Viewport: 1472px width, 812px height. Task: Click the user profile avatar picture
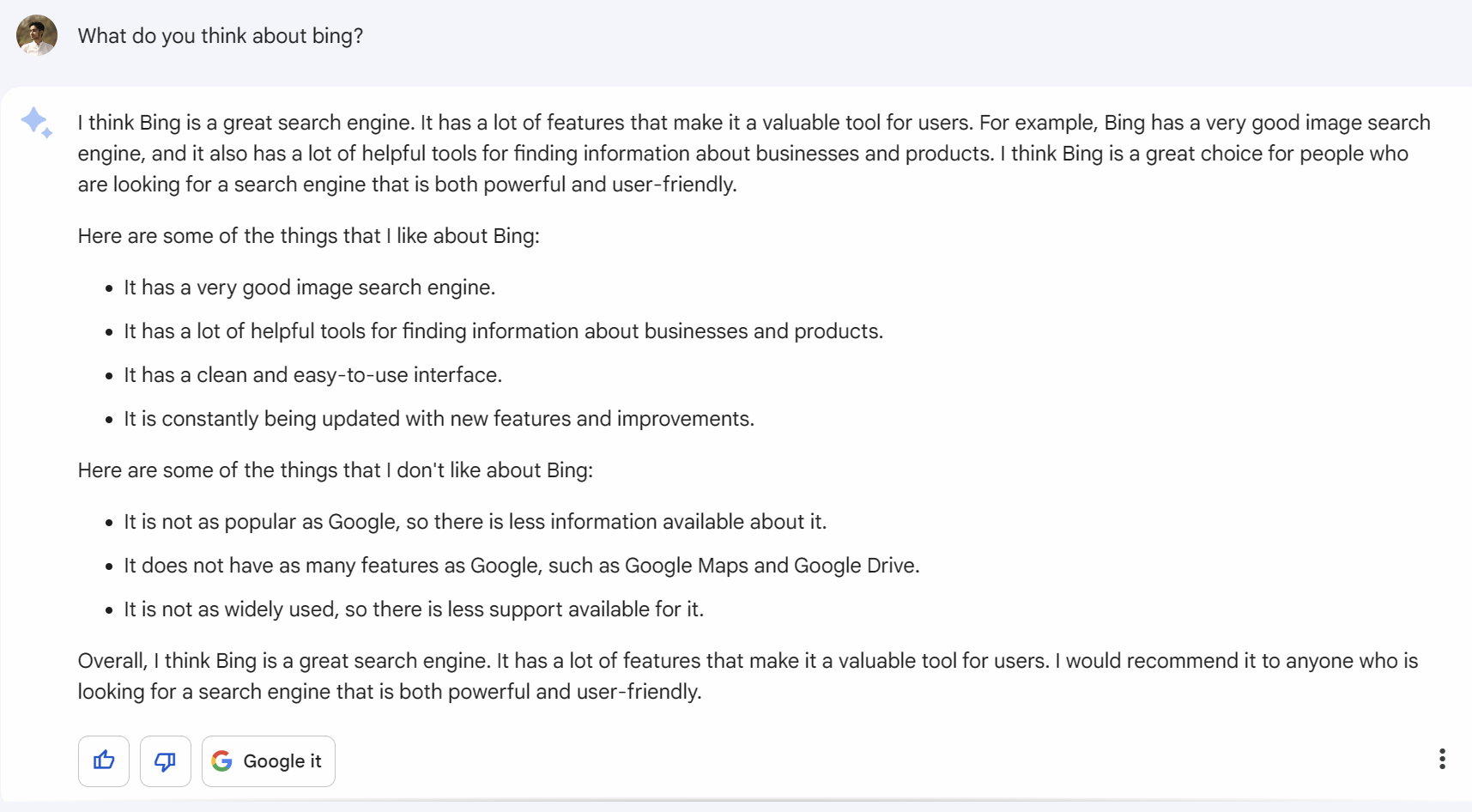click(37, 35)
